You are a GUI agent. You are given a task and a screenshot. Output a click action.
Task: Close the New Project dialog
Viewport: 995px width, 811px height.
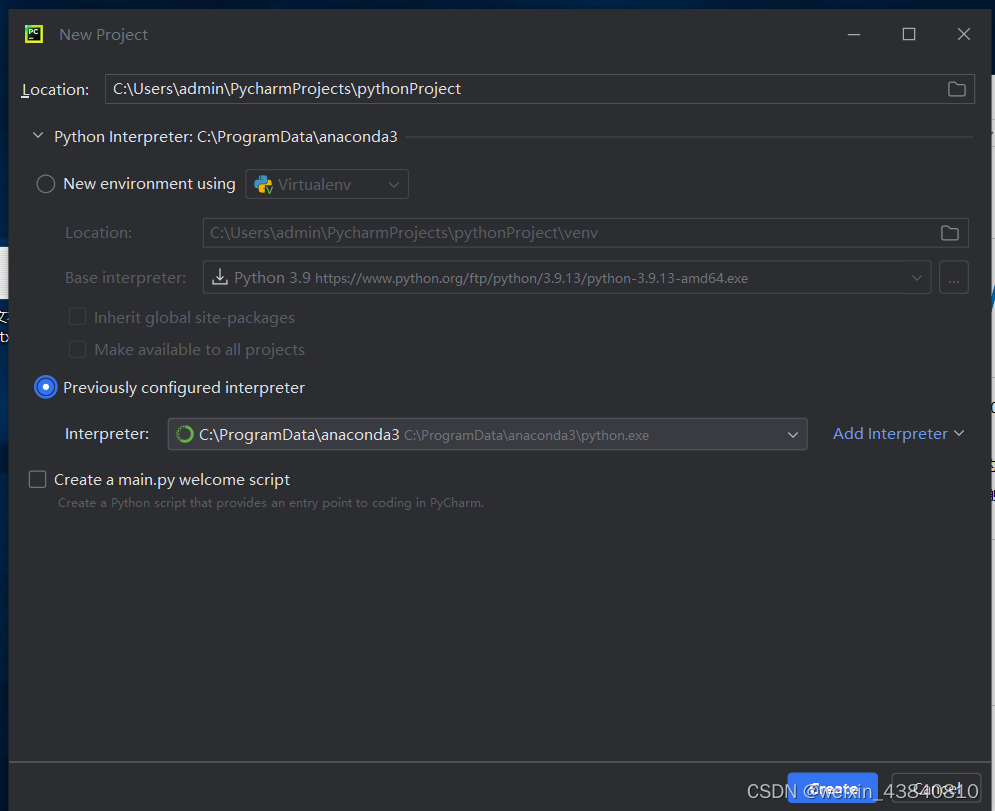point(963,34)
